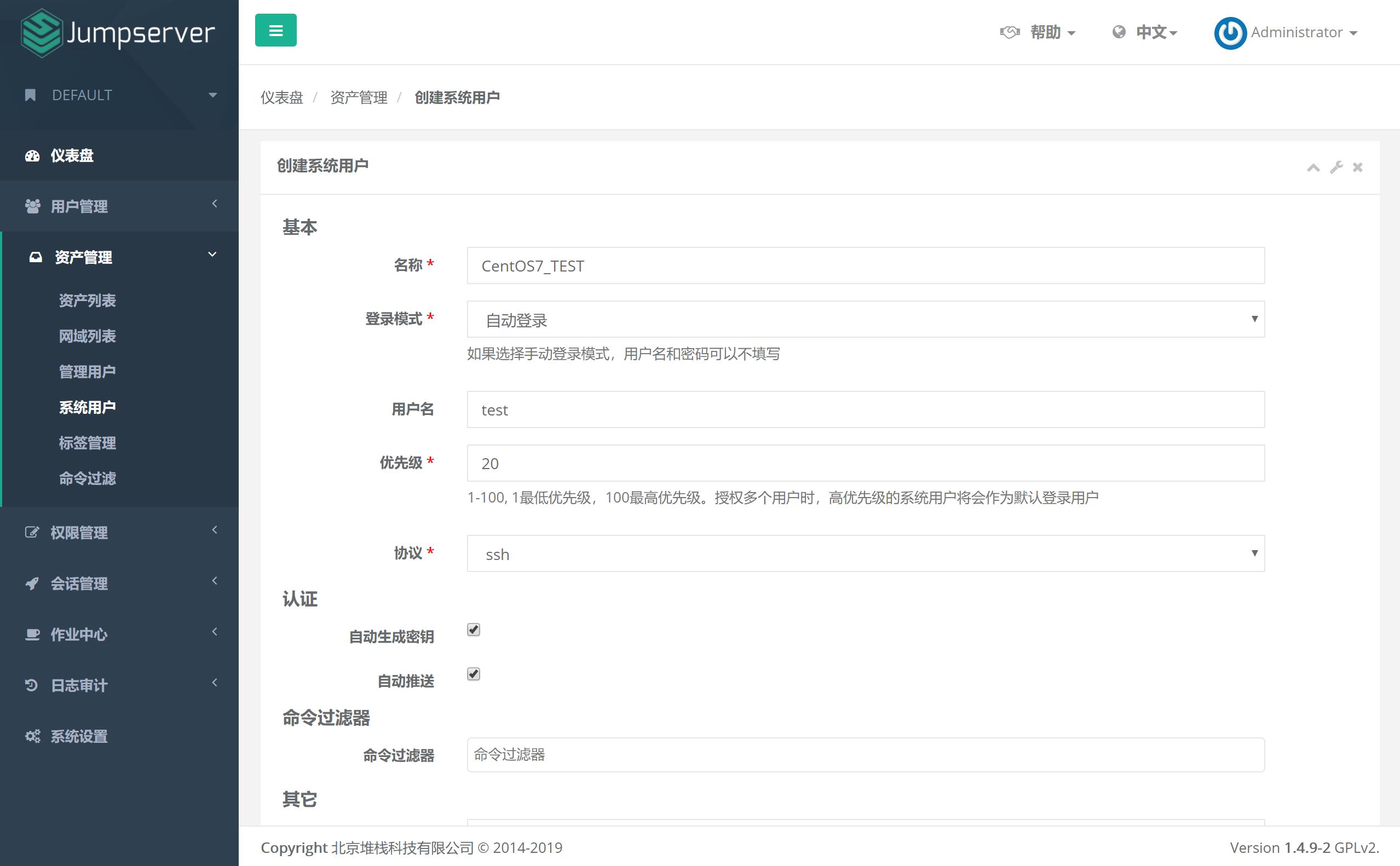1400x866 pixels.
Task: Open 资产列表 in the sidebar
Action: coord(88,301)
